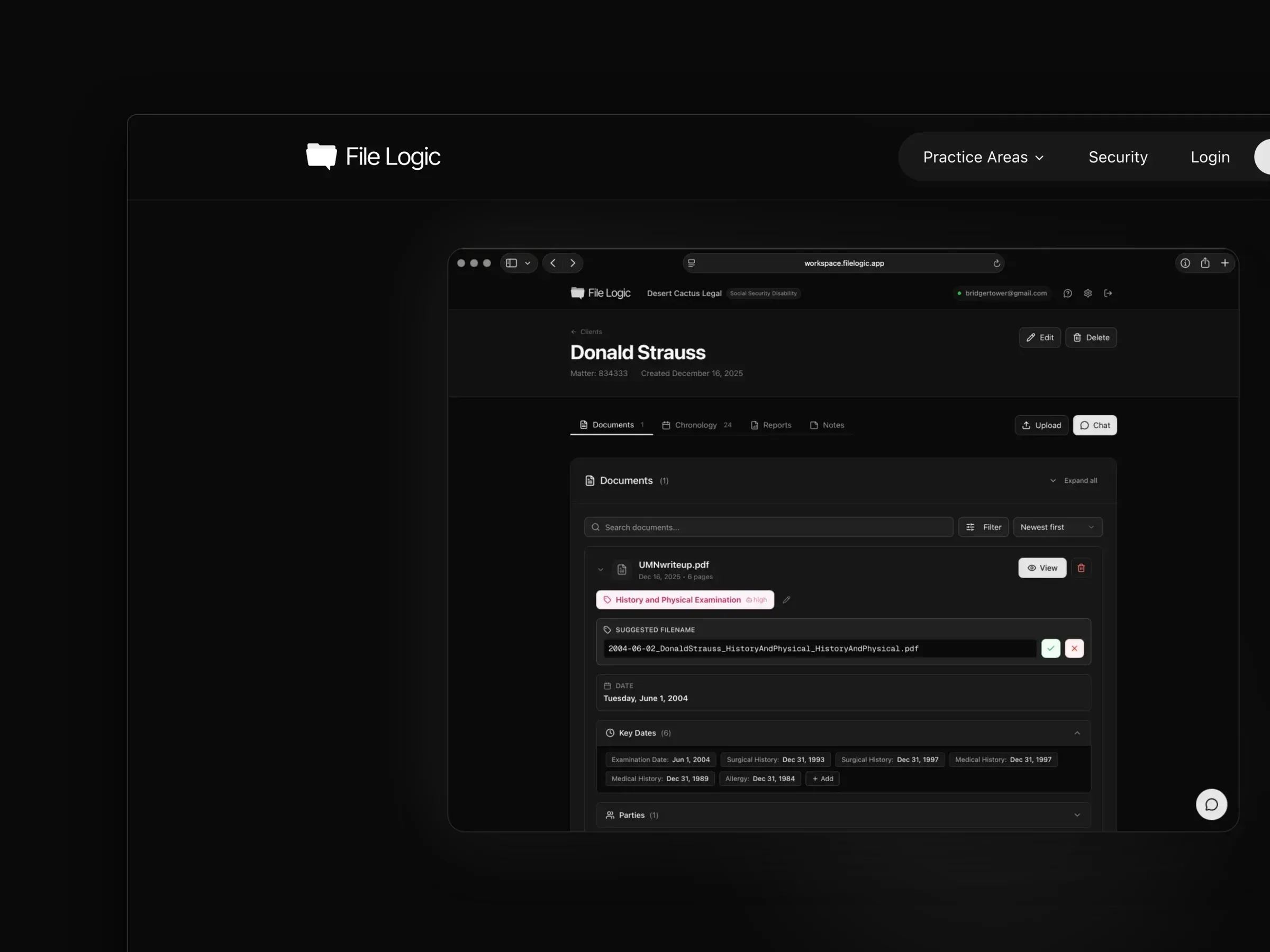
Task: Collapse the UMNwriteup.pdf document row
Action: click(600, 569)
